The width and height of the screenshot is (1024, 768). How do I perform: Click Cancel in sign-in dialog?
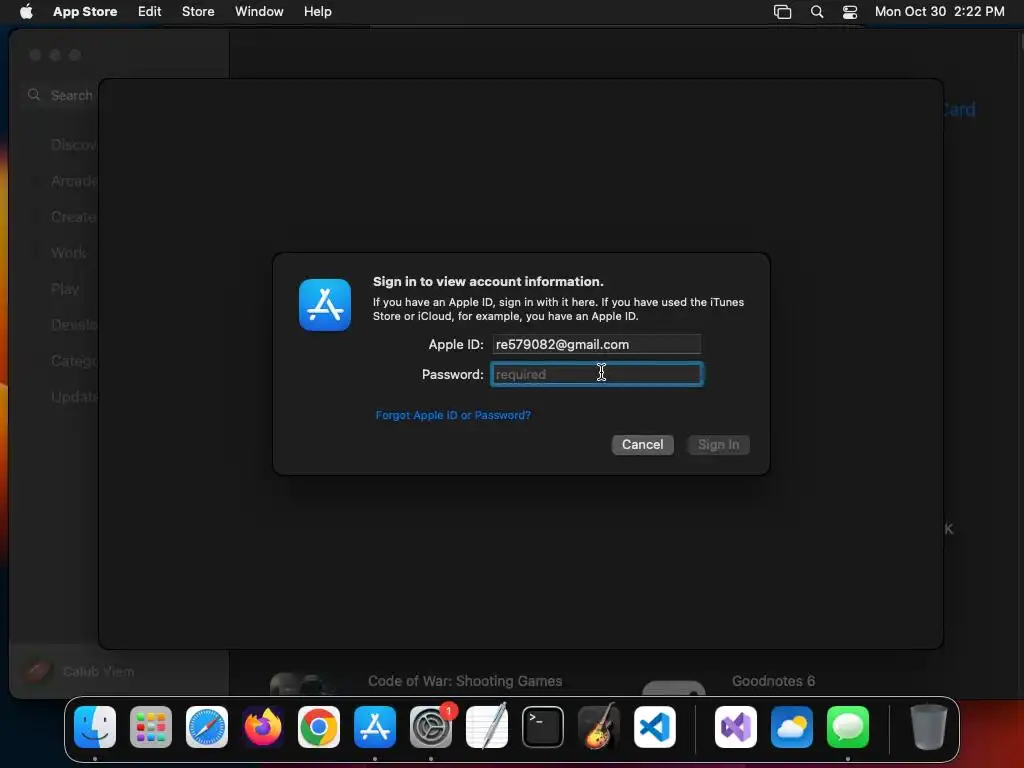643,445
